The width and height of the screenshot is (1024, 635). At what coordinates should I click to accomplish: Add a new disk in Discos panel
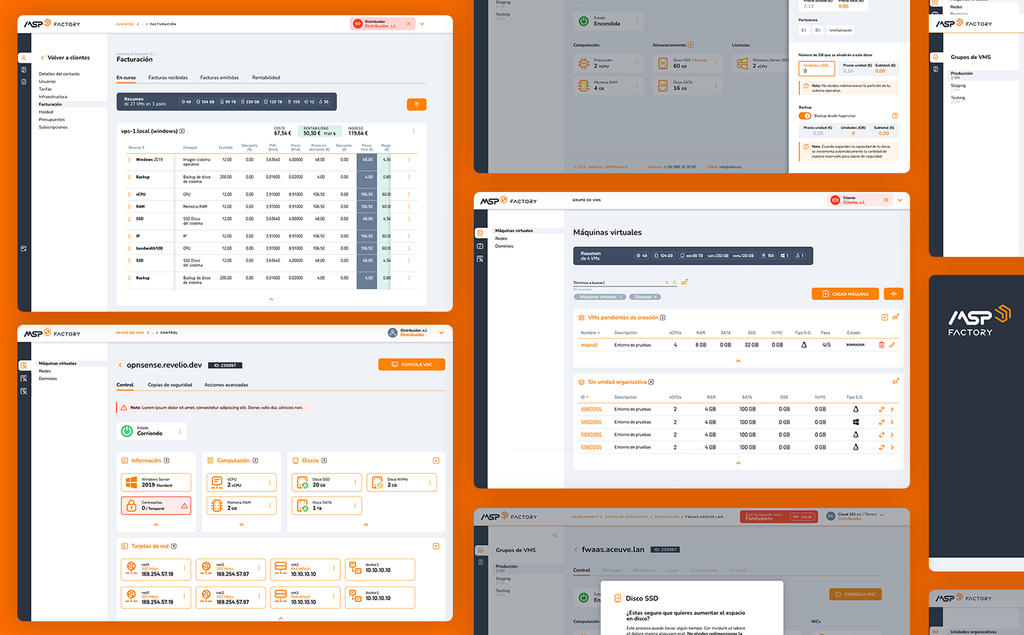(436, 461)
